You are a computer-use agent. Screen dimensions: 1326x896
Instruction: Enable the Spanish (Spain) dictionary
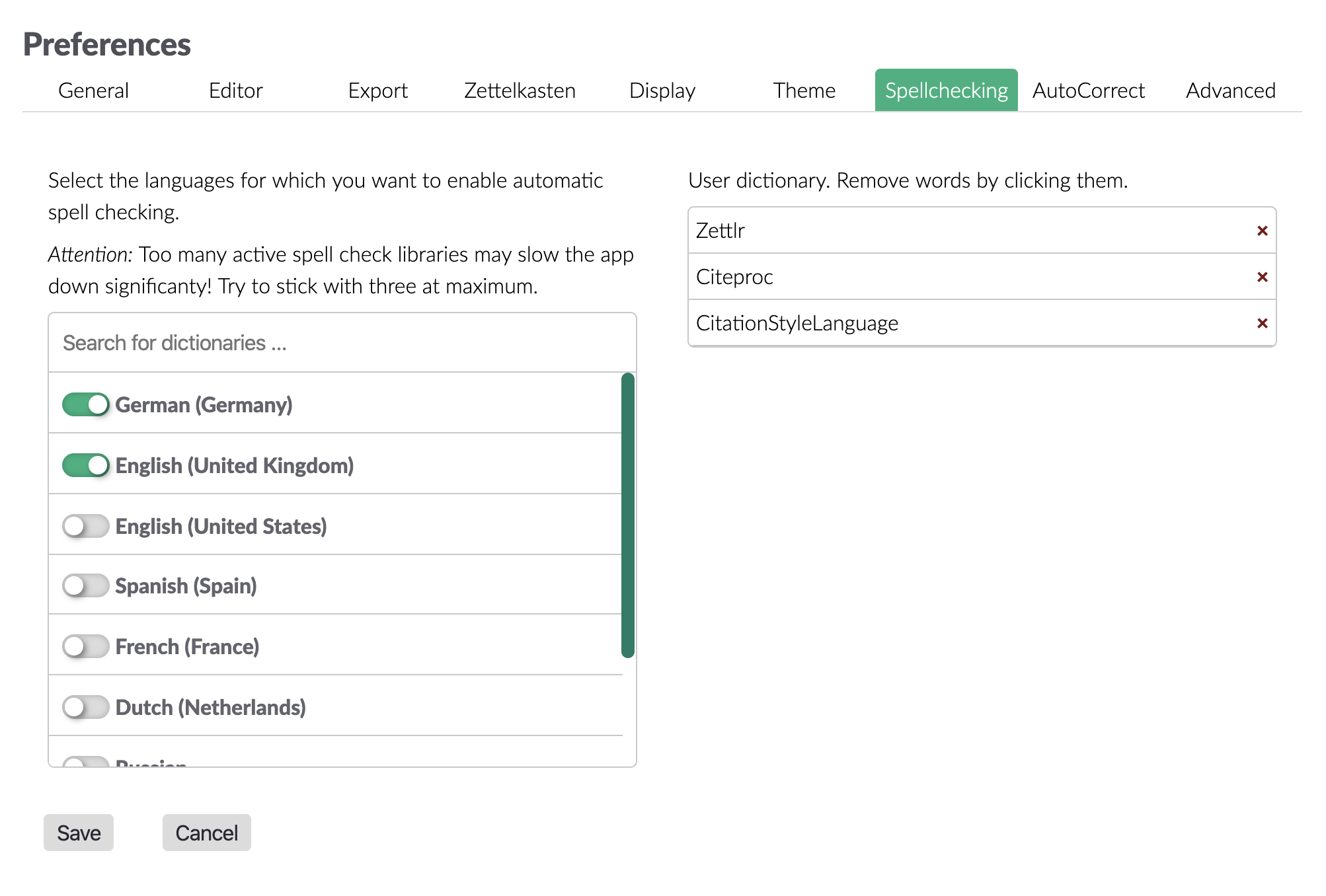point(85,585)
